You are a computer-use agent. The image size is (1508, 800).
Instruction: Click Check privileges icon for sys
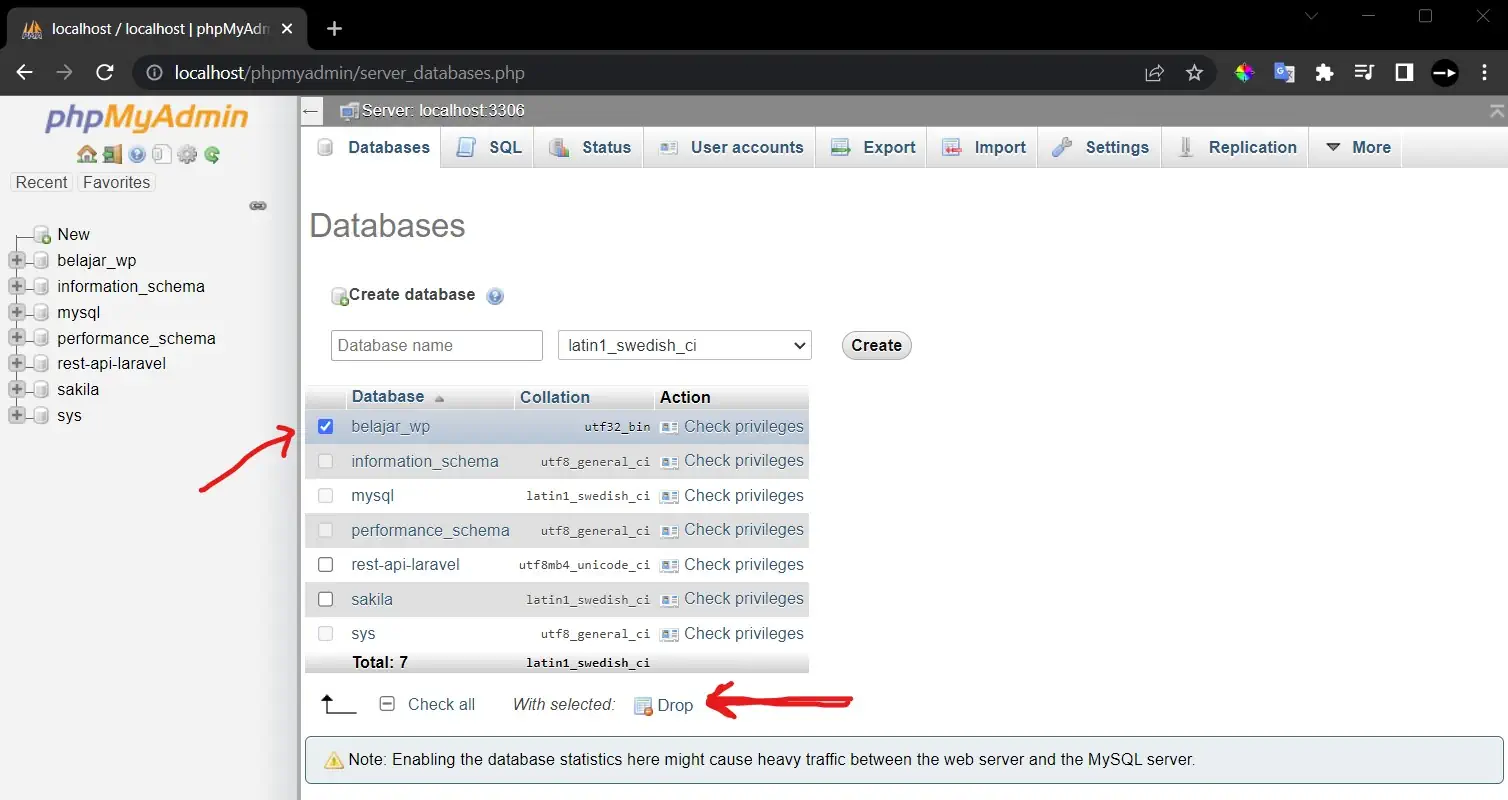pos(669,634)
